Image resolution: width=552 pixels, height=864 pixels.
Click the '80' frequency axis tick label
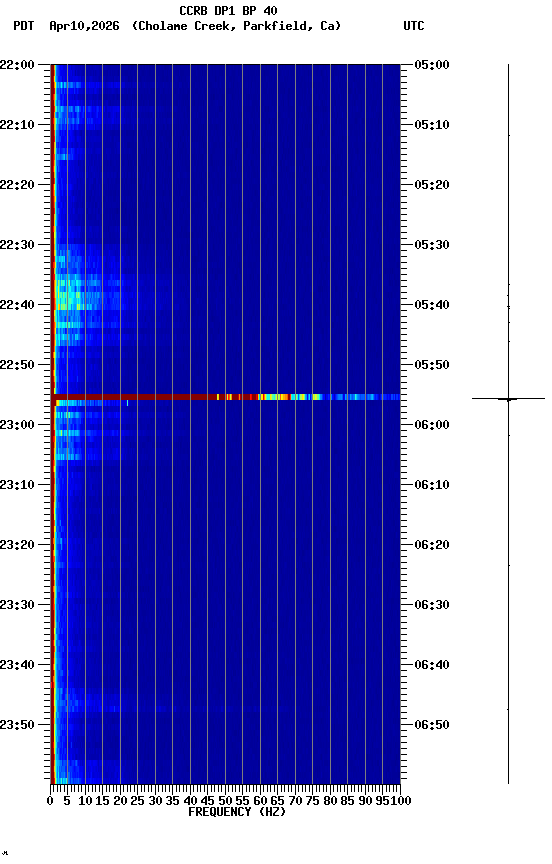tap(330, 802)
